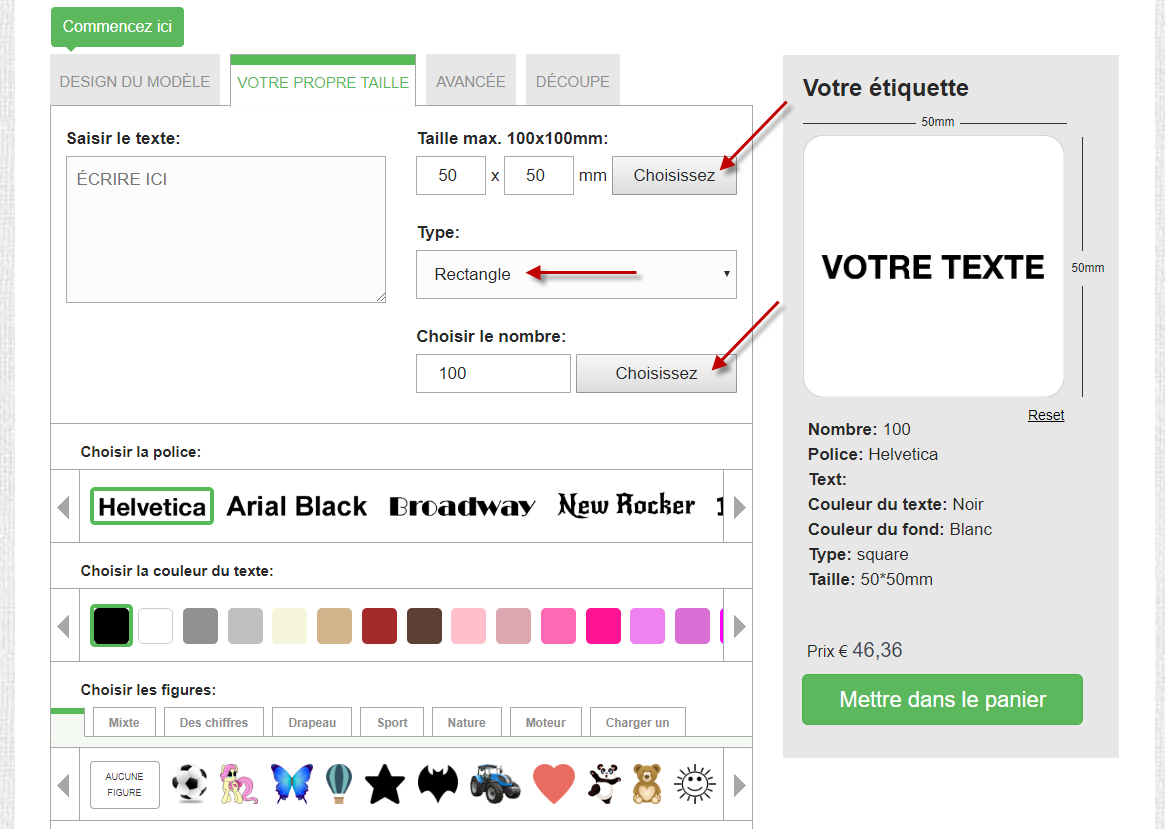The width and height of the screenshot is (1165, 829).
Task: Open the Drapeau figures tab
Action: [x=312, y=722]
